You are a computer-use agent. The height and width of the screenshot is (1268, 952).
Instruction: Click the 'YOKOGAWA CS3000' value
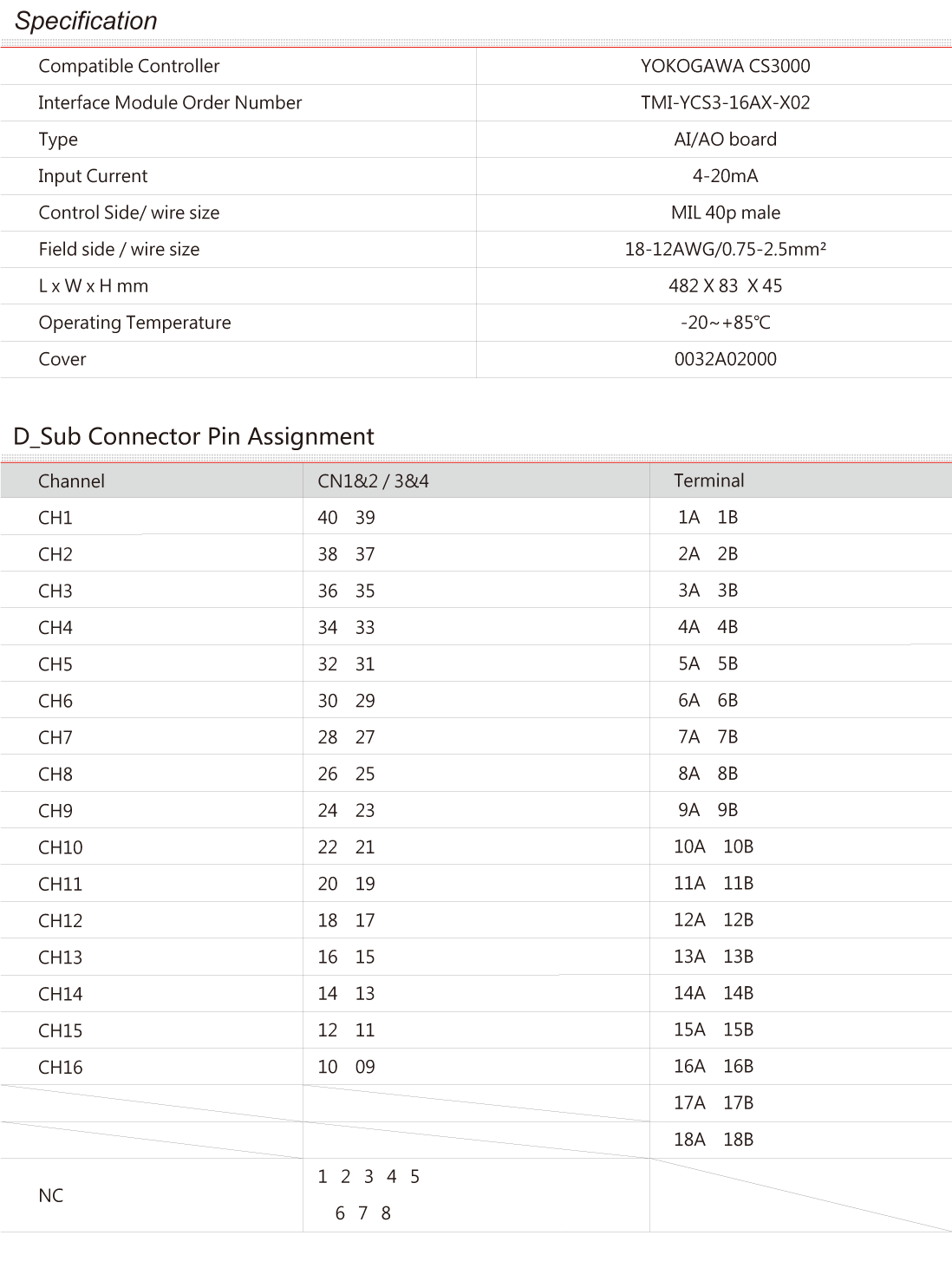725,66
